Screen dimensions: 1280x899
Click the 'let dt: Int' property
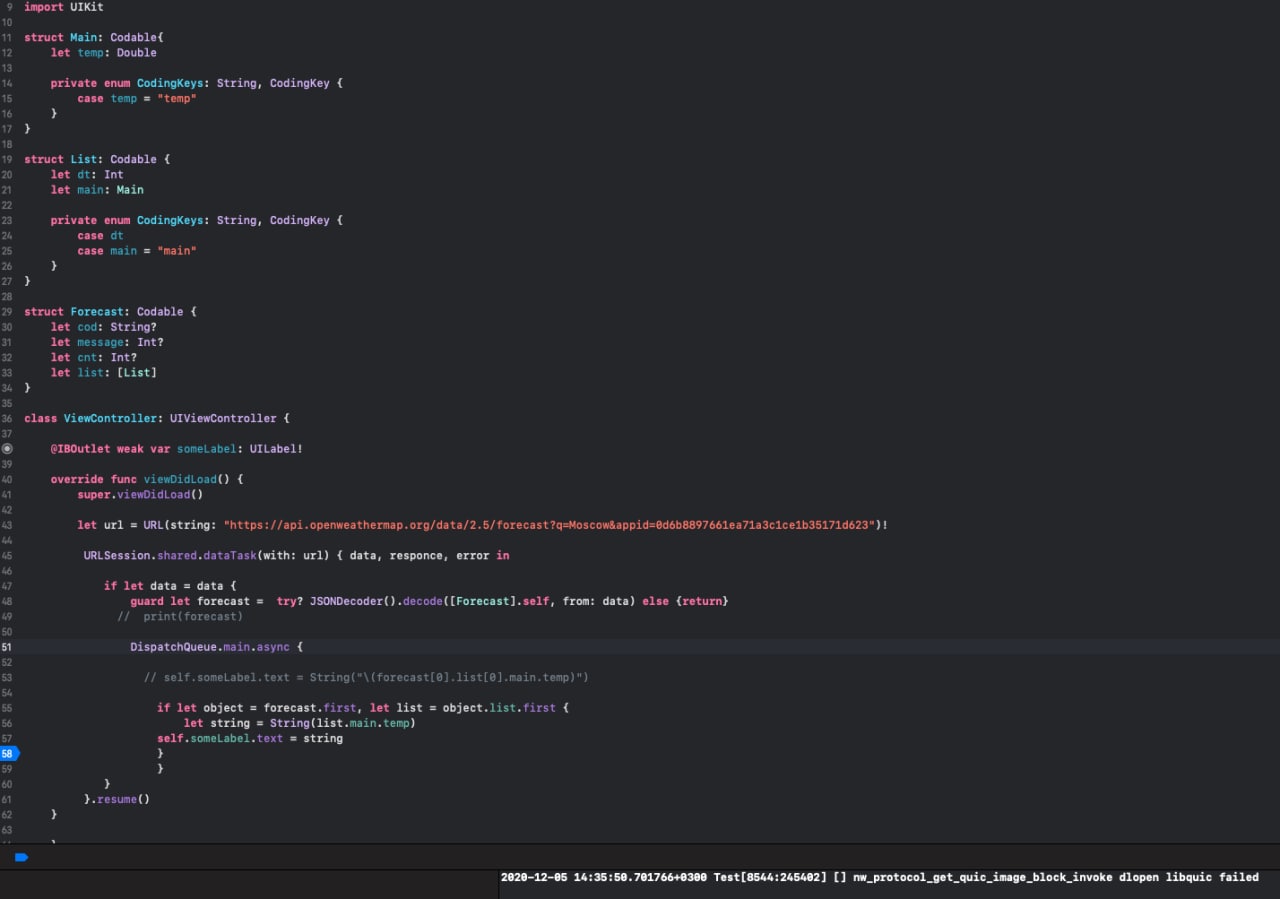pos(87,174)
